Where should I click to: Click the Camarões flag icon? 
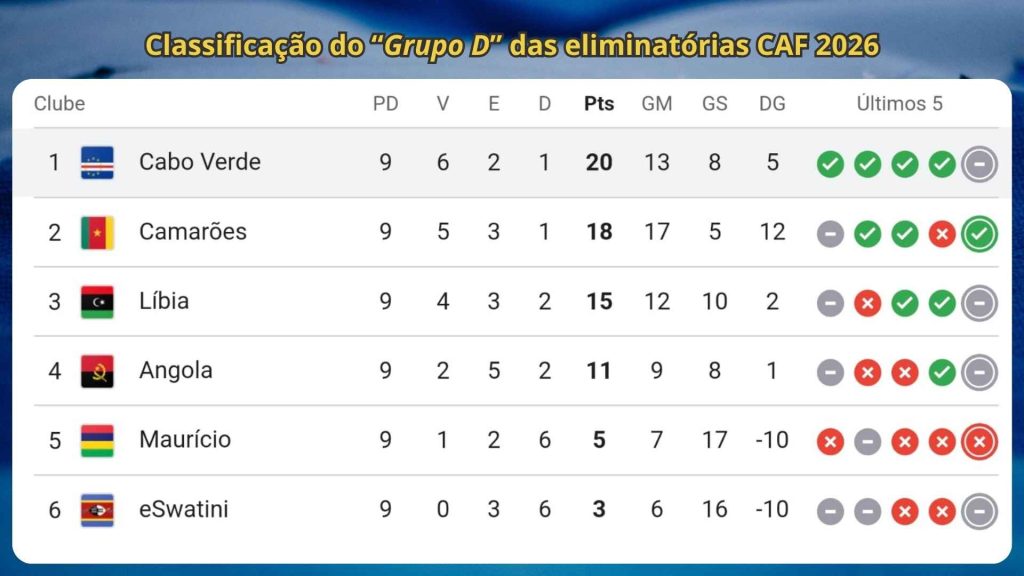97,232
